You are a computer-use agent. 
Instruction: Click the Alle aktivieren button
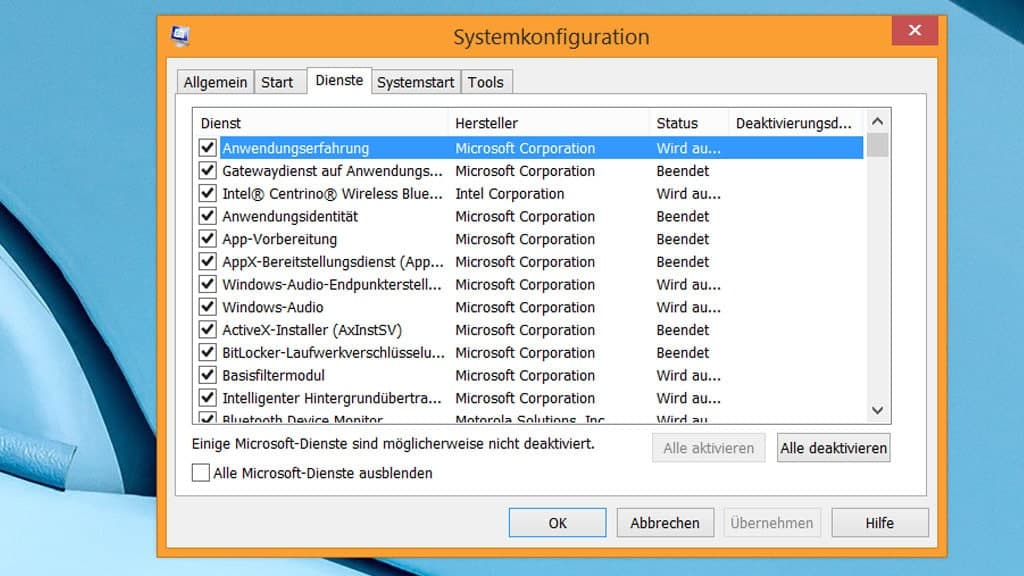tap(709, 448)
